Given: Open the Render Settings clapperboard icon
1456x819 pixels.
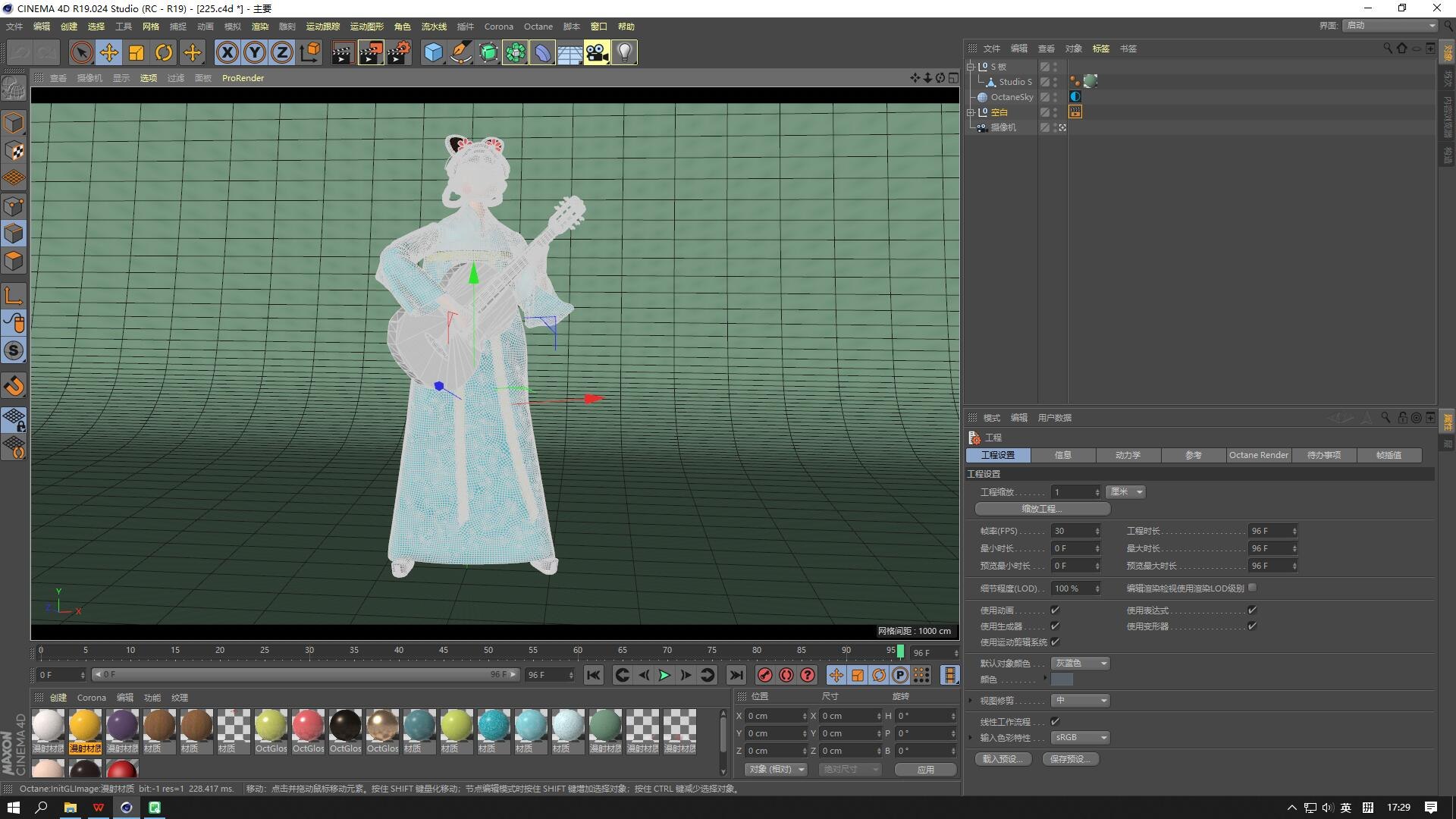Looking at the screenshot, I should pos(398,52).
